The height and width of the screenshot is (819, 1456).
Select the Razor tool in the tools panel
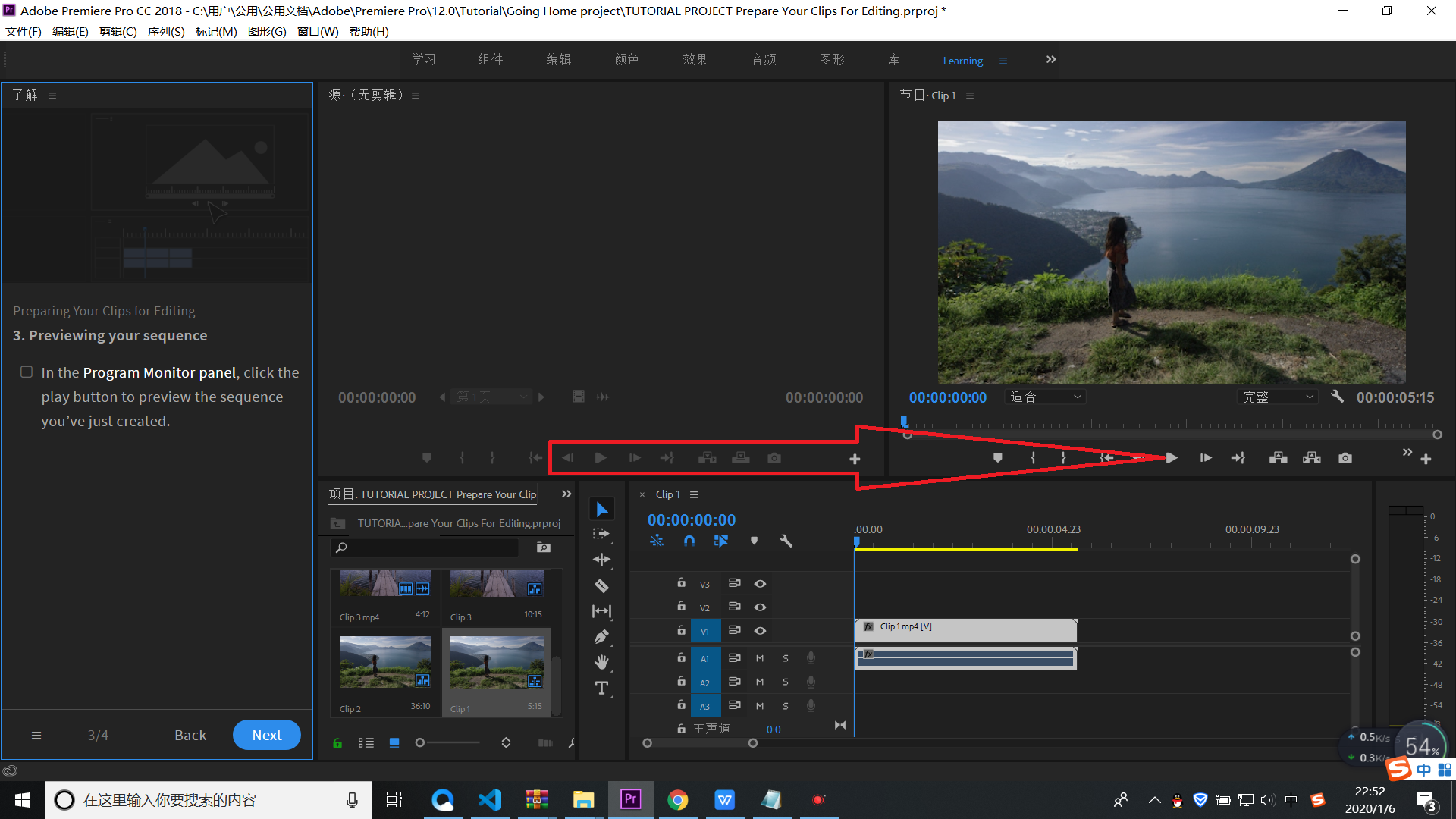pos(601,586)
